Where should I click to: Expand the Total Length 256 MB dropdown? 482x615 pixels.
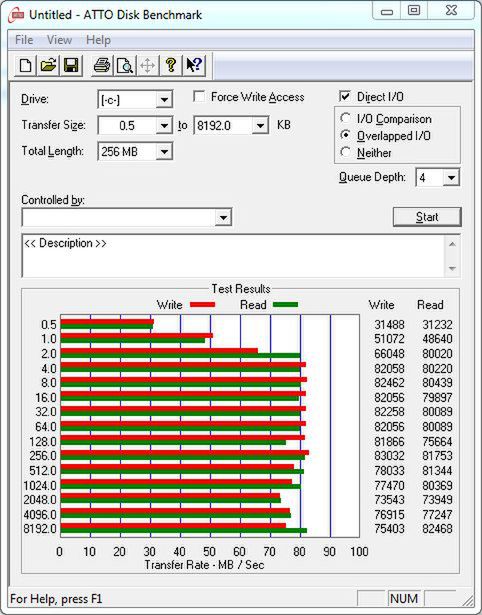[x=164, y=152]
